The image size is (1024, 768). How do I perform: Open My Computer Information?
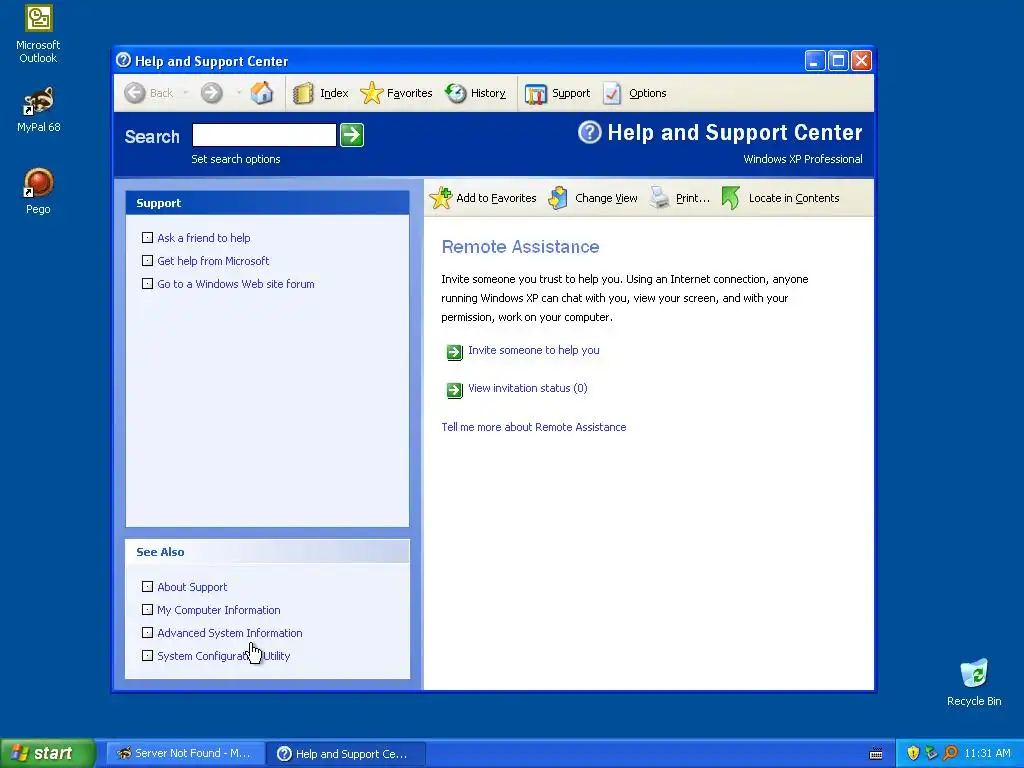(x=219, y=610)
